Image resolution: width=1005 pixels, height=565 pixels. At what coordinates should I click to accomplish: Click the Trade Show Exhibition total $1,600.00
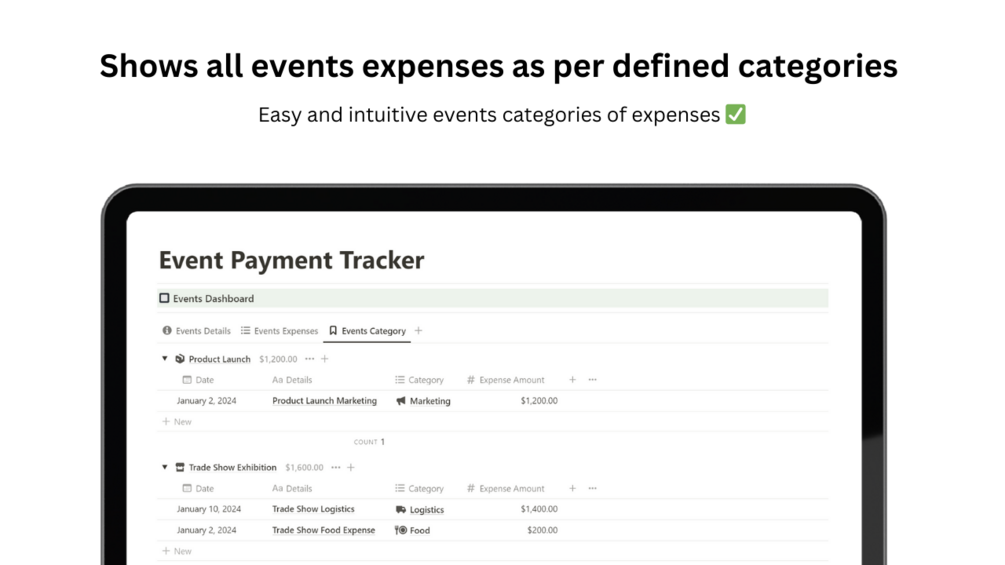(304, 467)
